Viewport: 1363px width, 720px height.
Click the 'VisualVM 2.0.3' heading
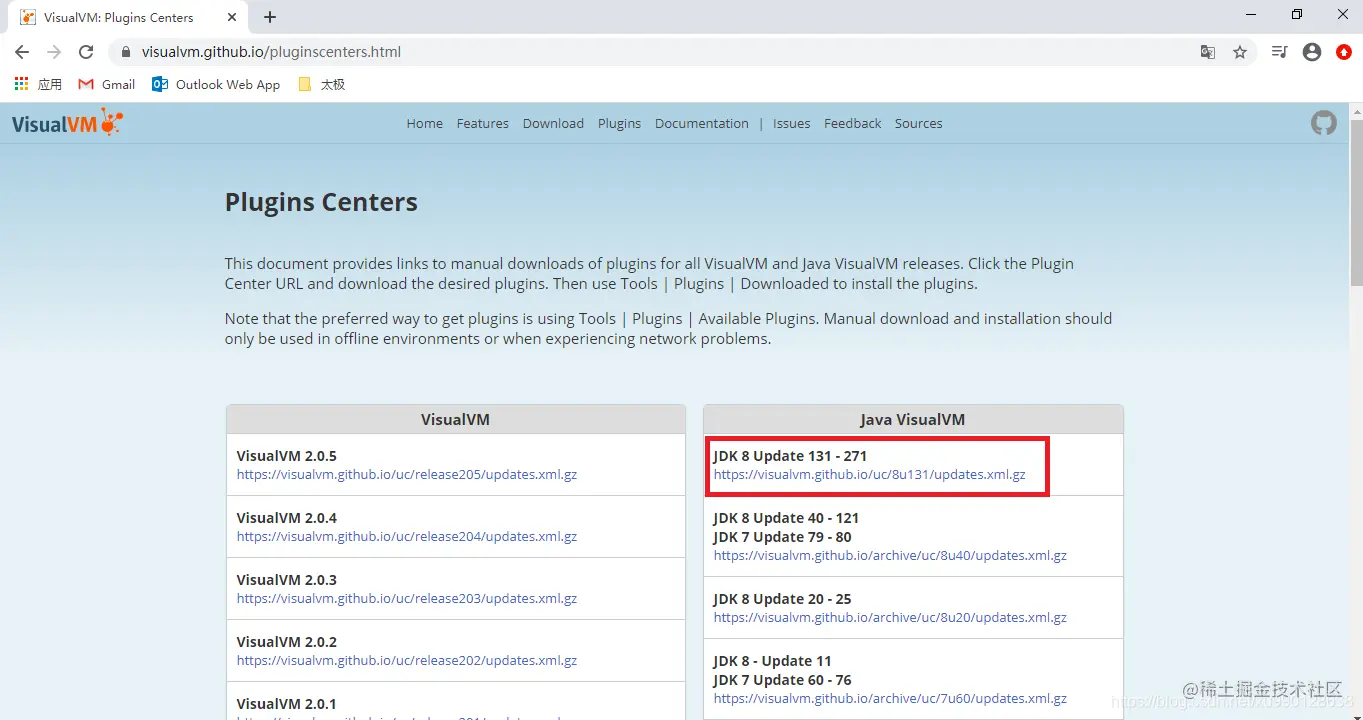(x=287, y=580)
